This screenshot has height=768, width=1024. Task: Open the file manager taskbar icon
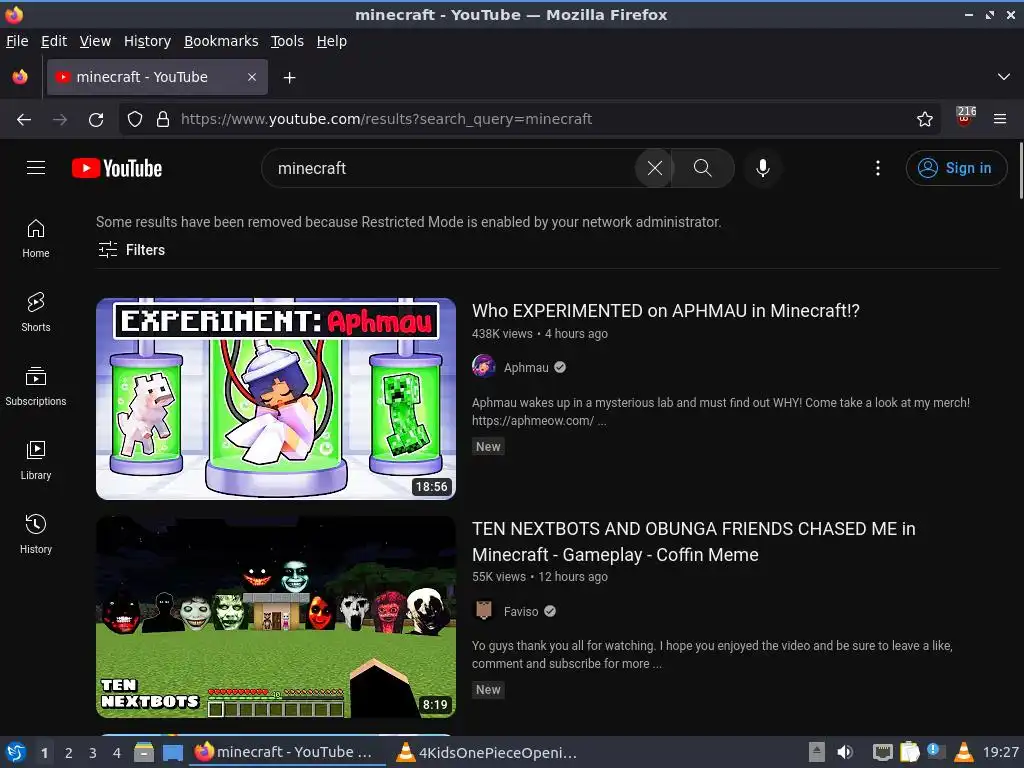[x=144, y=752]
